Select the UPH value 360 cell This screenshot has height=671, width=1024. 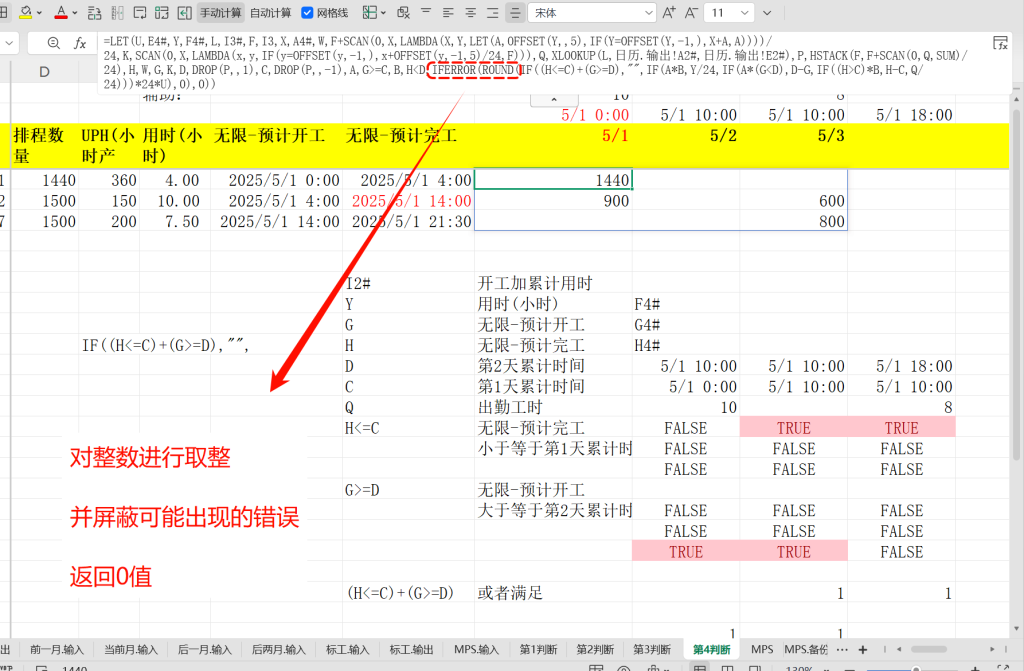click(109, 180)
